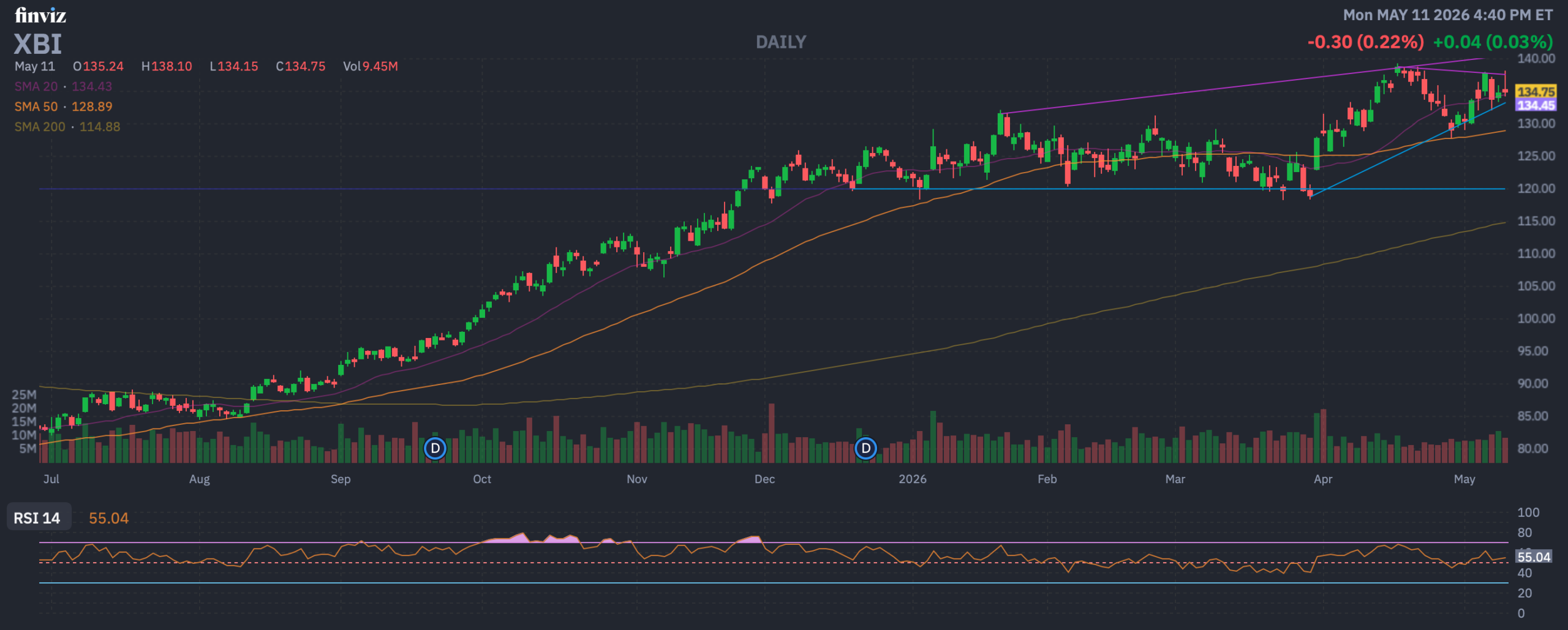Click the open price O135.24

coord(98,66)
